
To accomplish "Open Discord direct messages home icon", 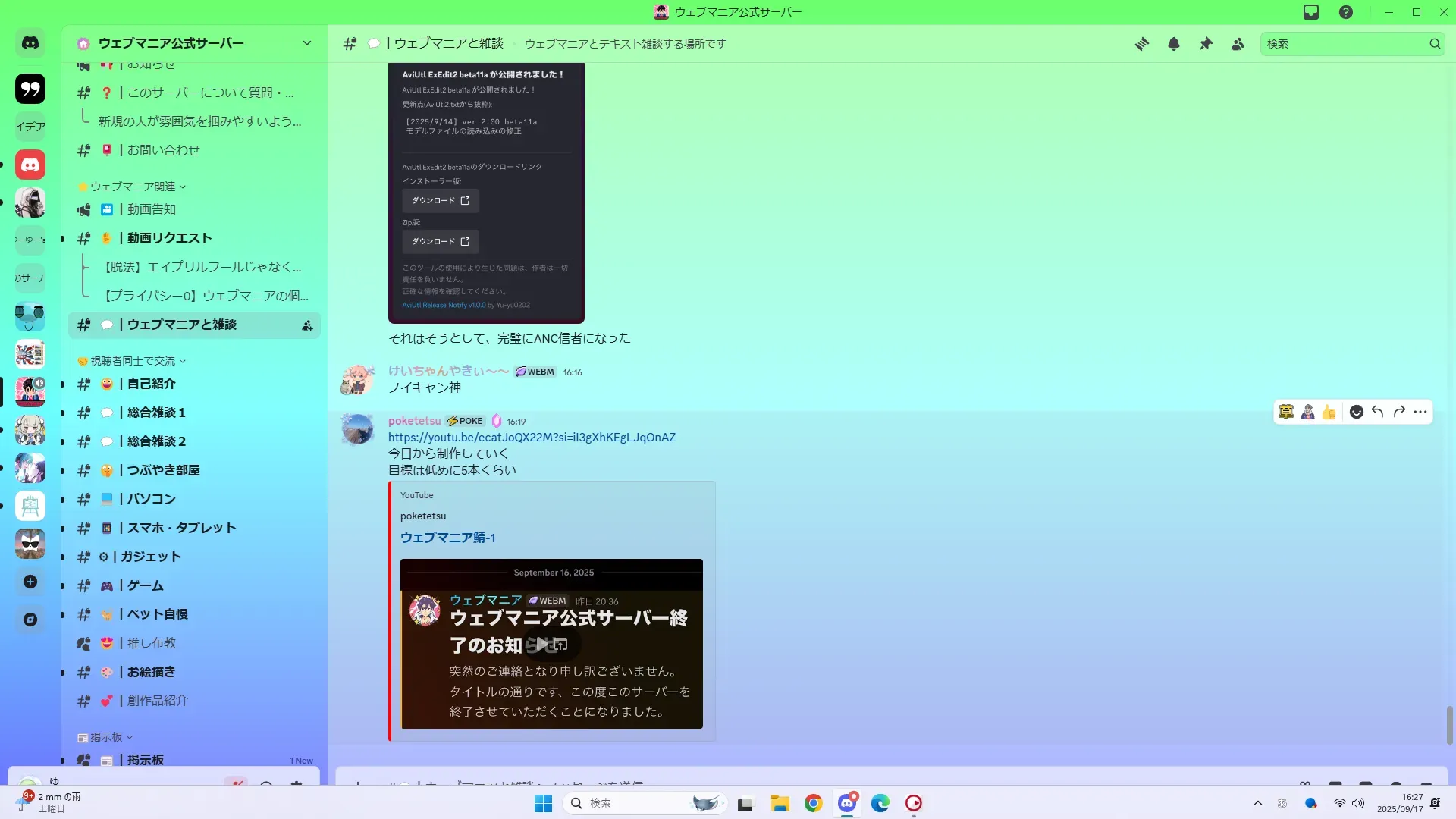I will click(x=30, y=43).
